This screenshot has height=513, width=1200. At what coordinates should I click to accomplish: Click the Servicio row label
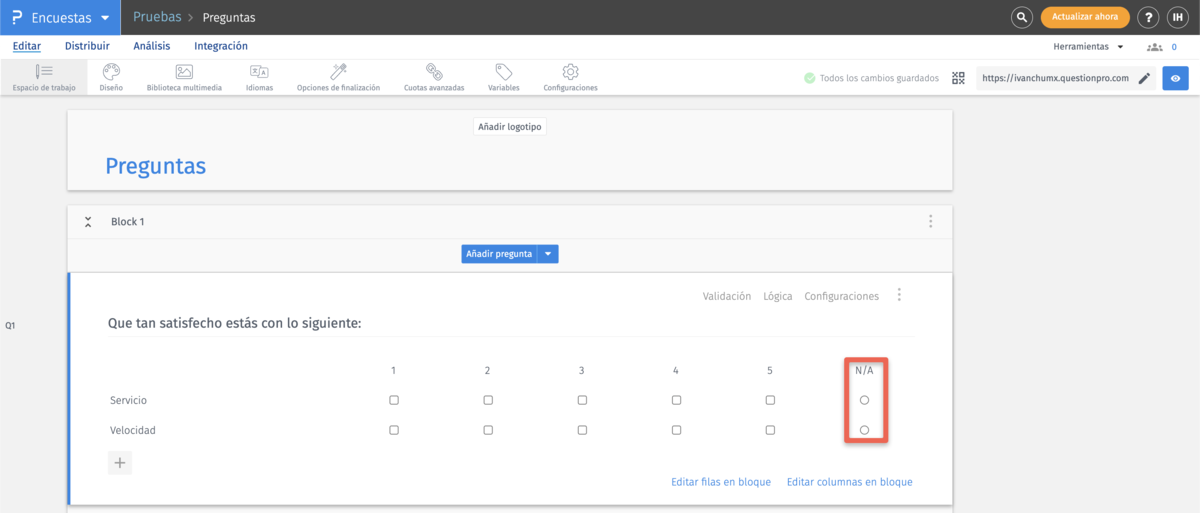point(129,400)
